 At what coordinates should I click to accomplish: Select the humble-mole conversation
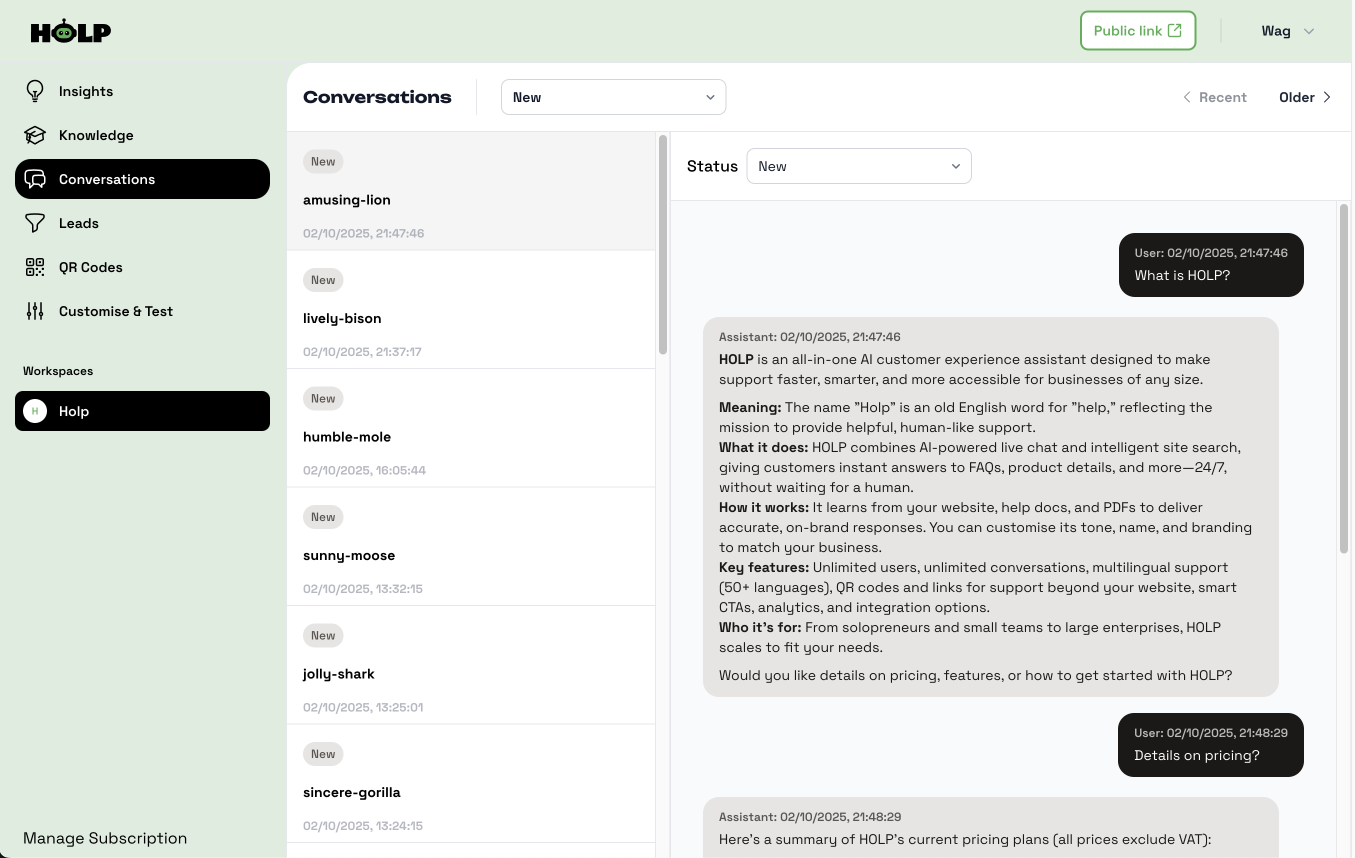(x=471, y=428)
